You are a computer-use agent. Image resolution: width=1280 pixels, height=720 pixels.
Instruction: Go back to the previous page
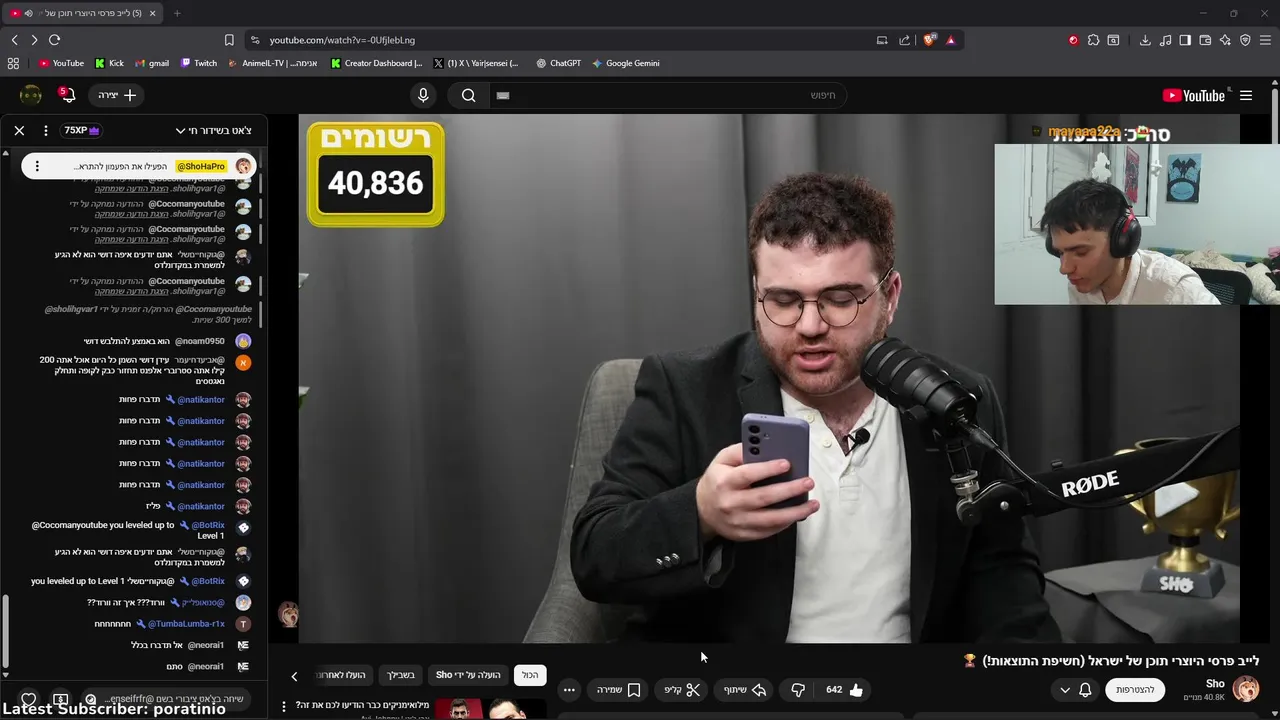click(15, 40)
